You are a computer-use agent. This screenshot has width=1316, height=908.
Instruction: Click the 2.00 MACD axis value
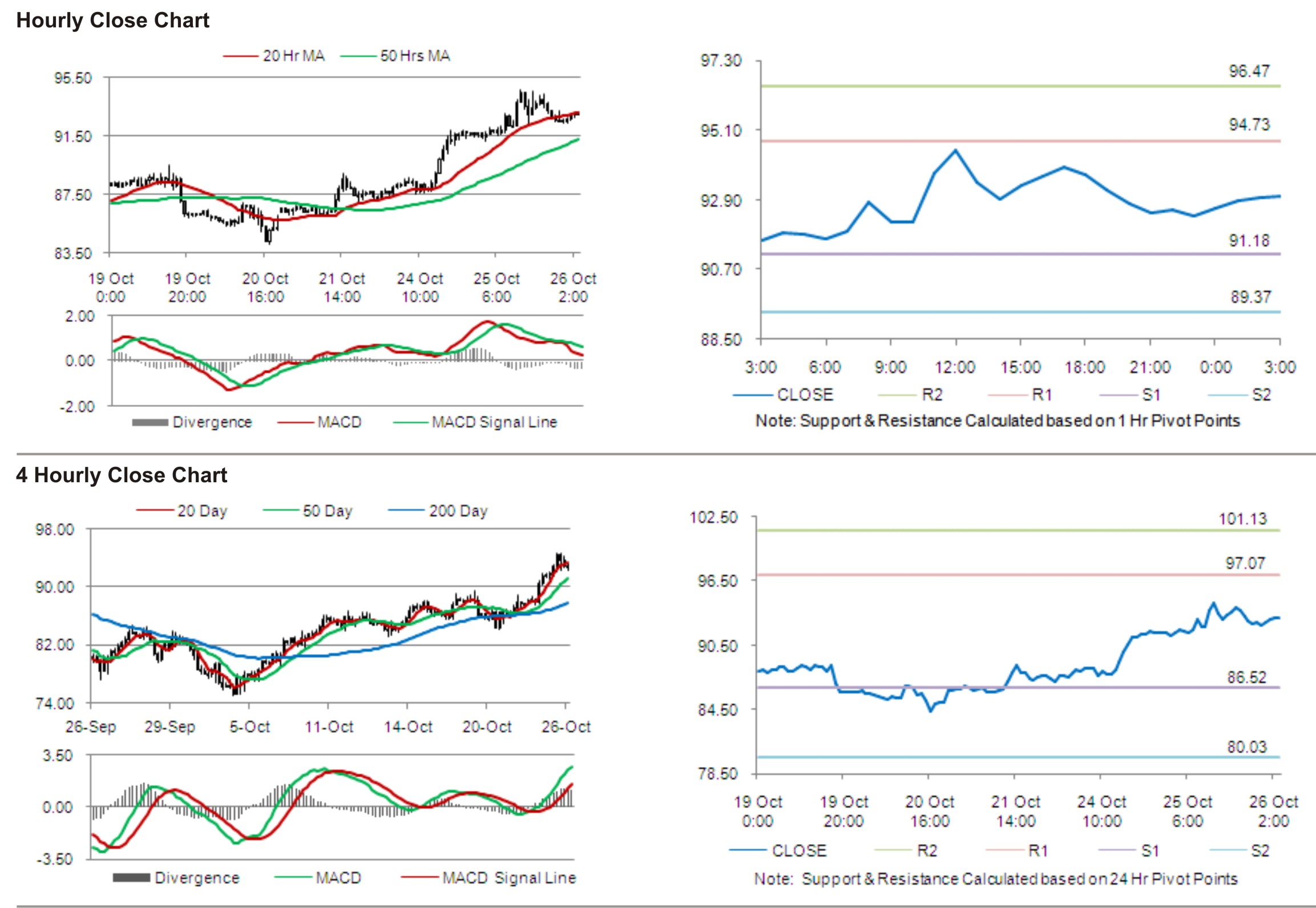pos(80,316)
